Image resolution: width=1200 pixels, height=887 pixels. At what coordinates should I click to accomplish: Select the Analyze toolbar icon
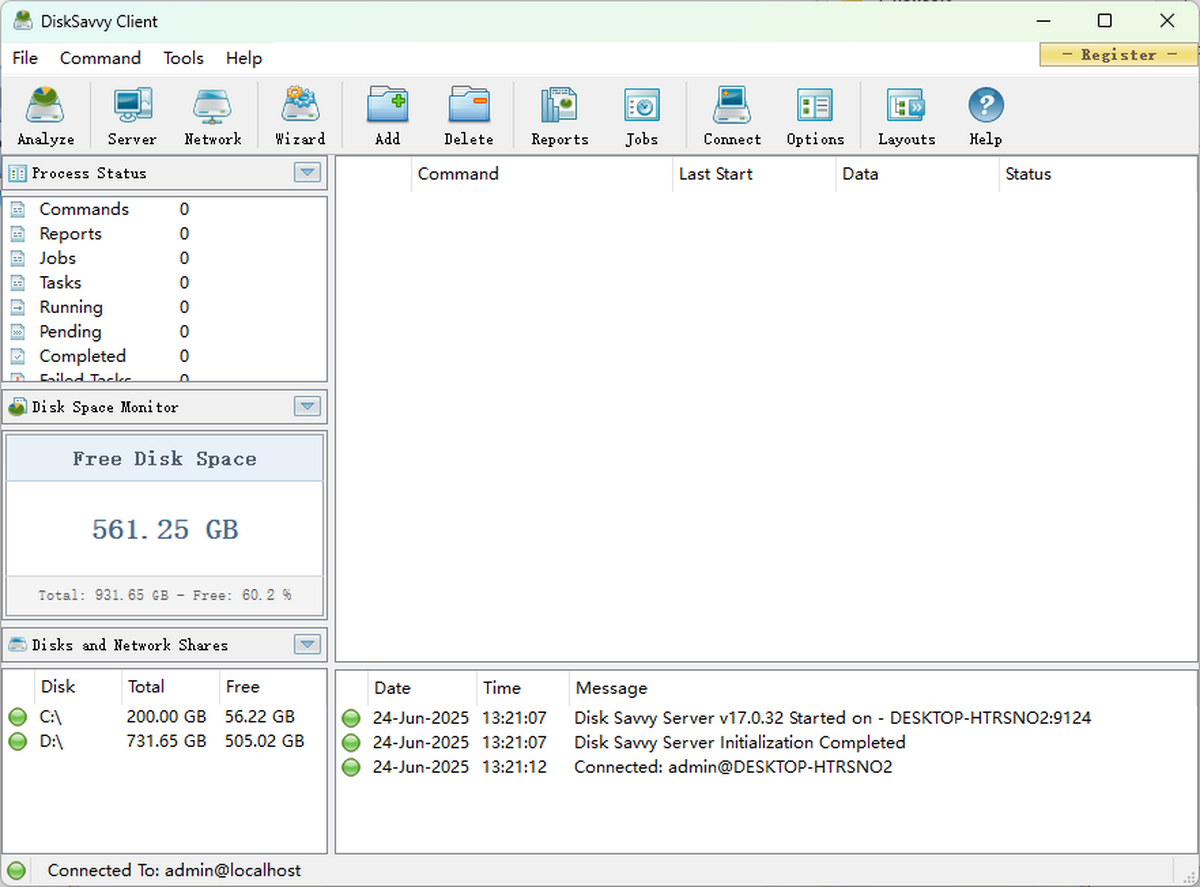tap(45, 114)
